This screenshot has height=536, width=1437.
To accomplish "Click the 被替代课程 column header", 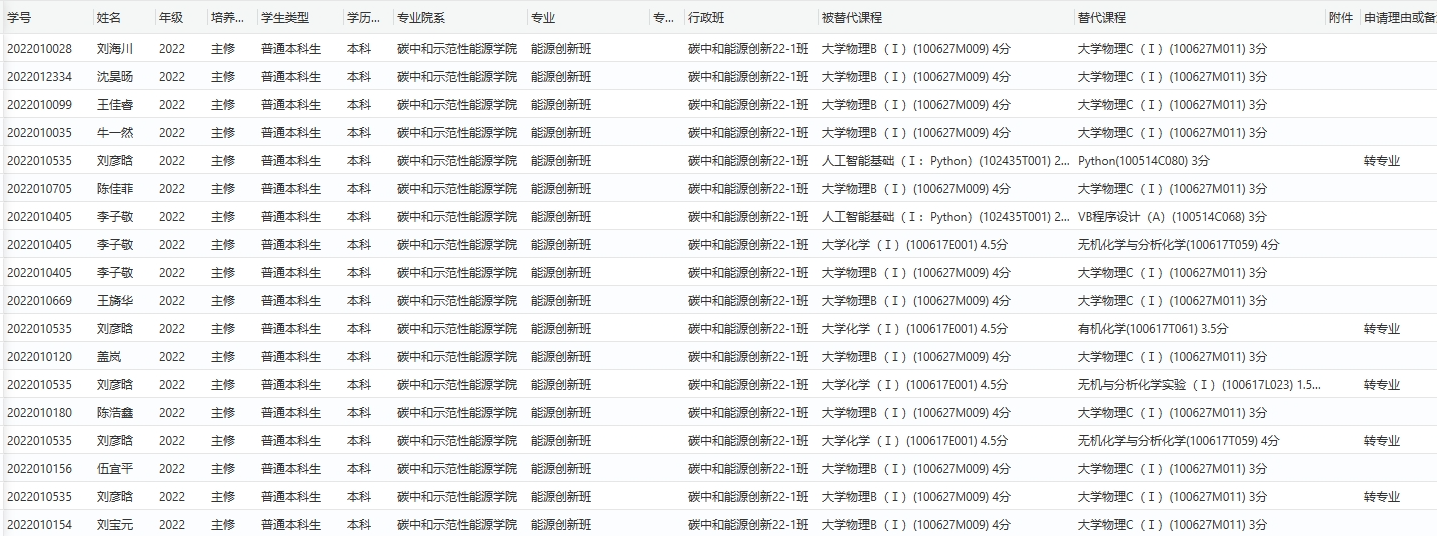I will pos(851,18).
